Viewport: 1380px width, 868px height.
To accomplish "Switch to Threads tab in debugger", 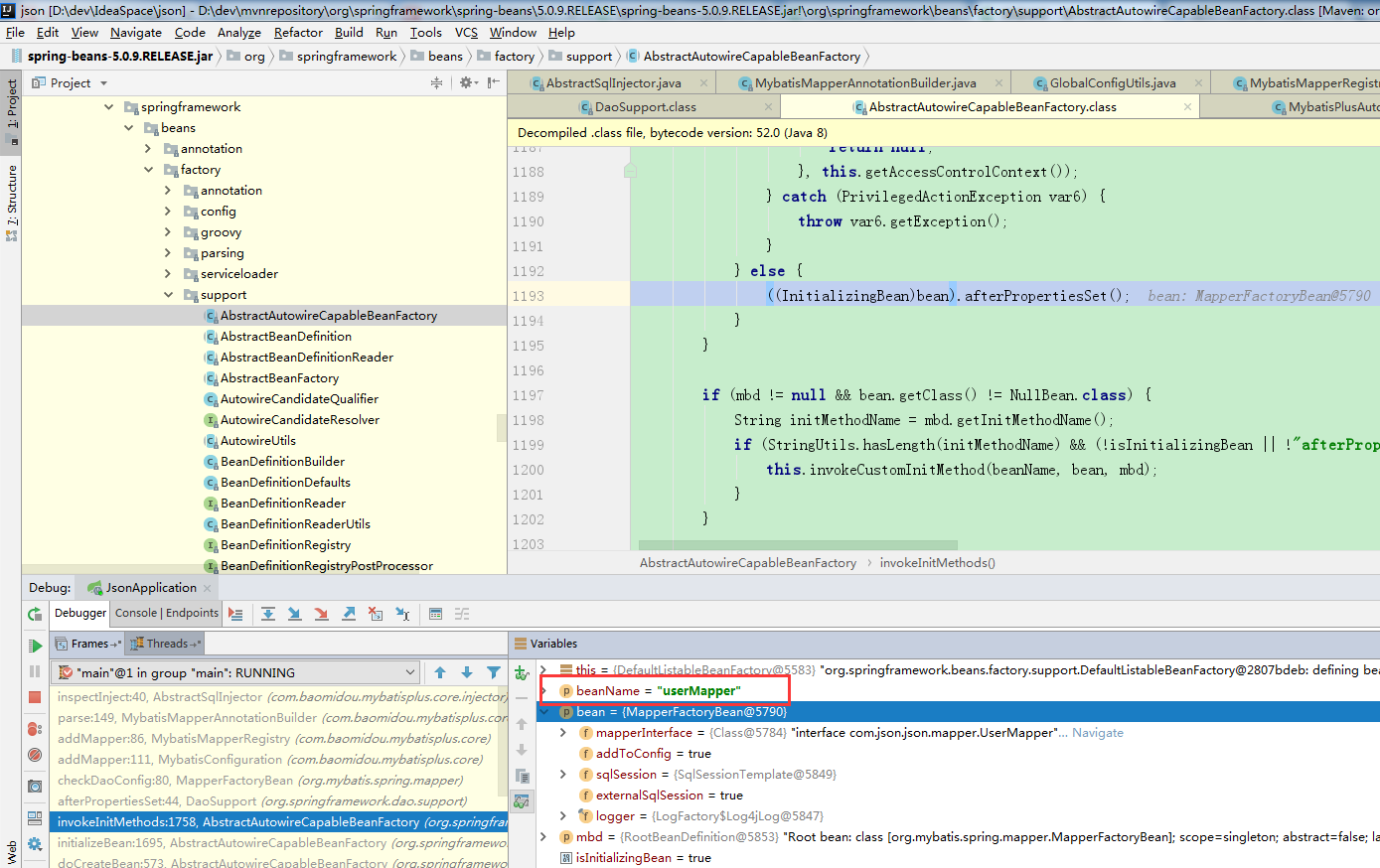I will tap(166, 643).
